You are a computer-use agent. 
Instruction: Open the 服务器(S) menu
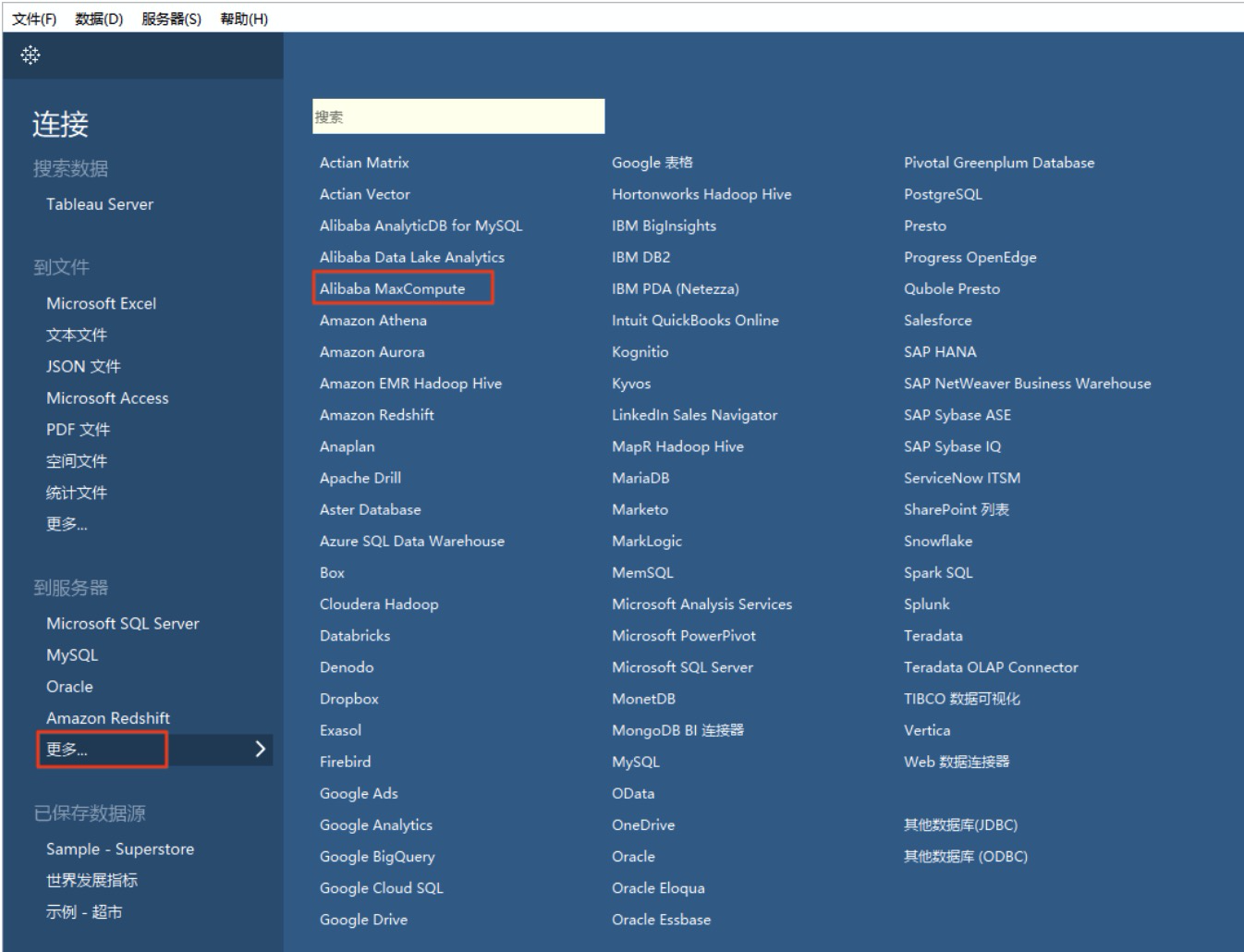[x=171, y=18]
